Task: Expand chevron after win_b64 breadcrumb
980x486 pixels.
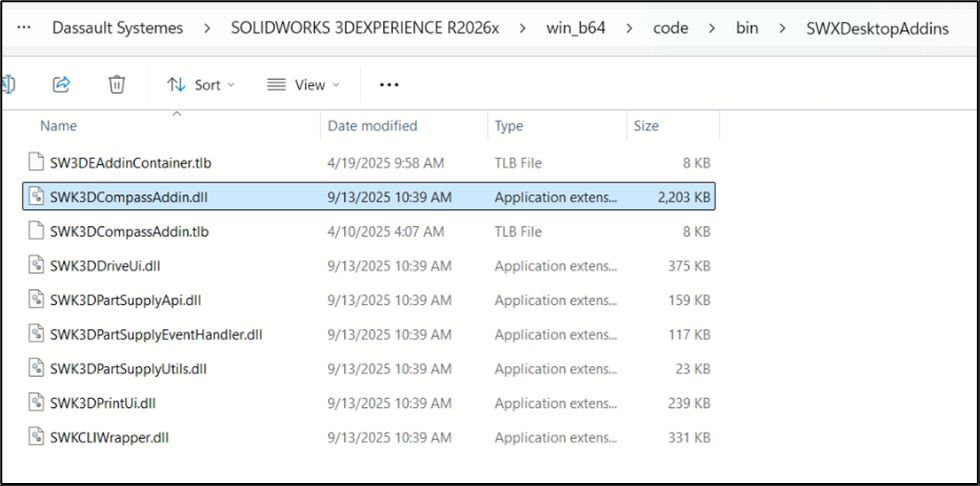Action: [629, 28]
